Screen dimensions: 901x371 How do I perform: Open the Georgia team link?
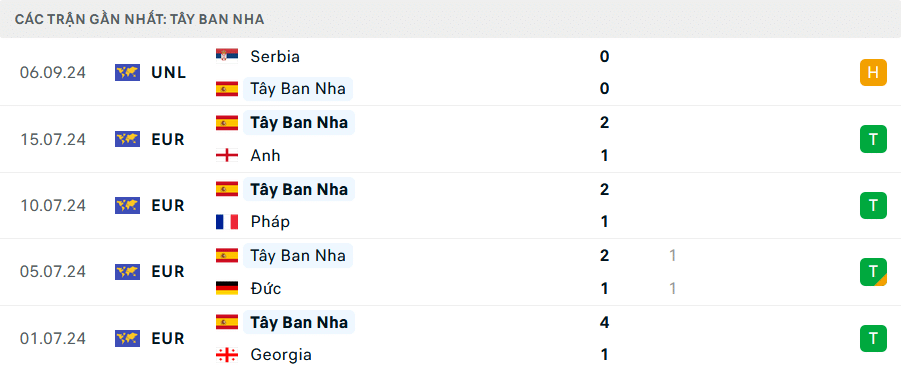[279, 355]
